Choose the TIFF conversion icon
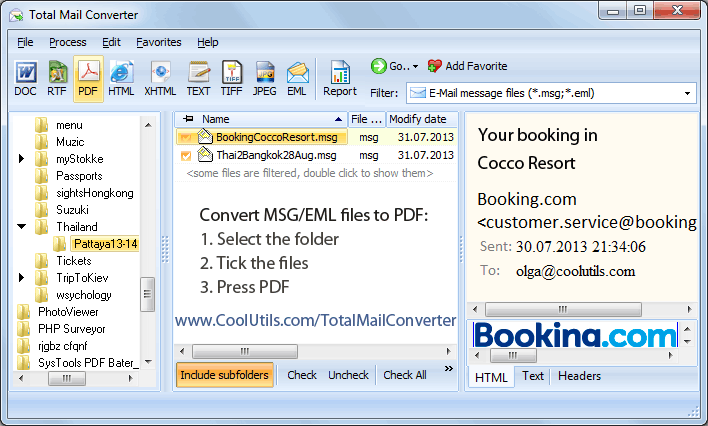This screenshot has height=426, width=708. coord(232,72)
